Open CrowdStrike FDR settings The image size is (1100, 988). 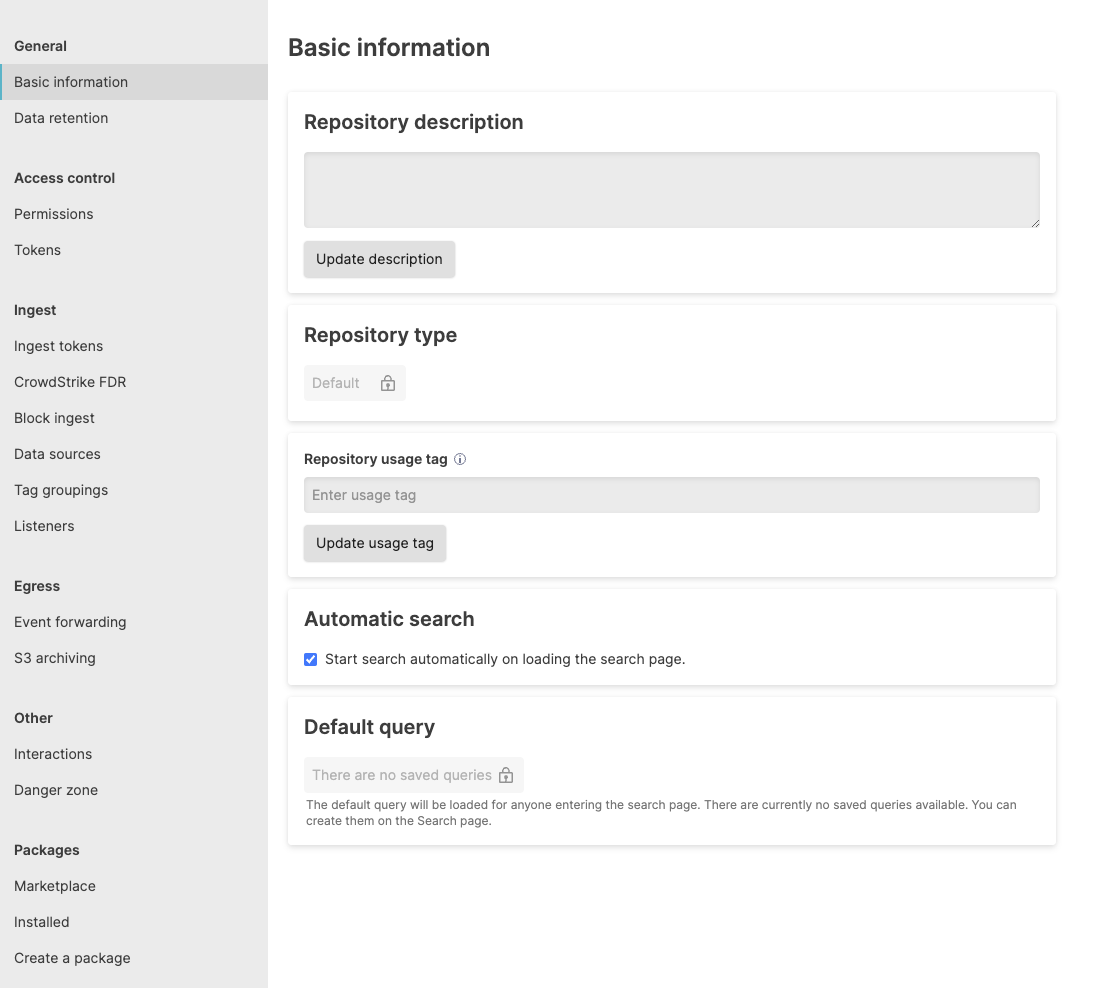pyautogui.click(x=70, y=382)
